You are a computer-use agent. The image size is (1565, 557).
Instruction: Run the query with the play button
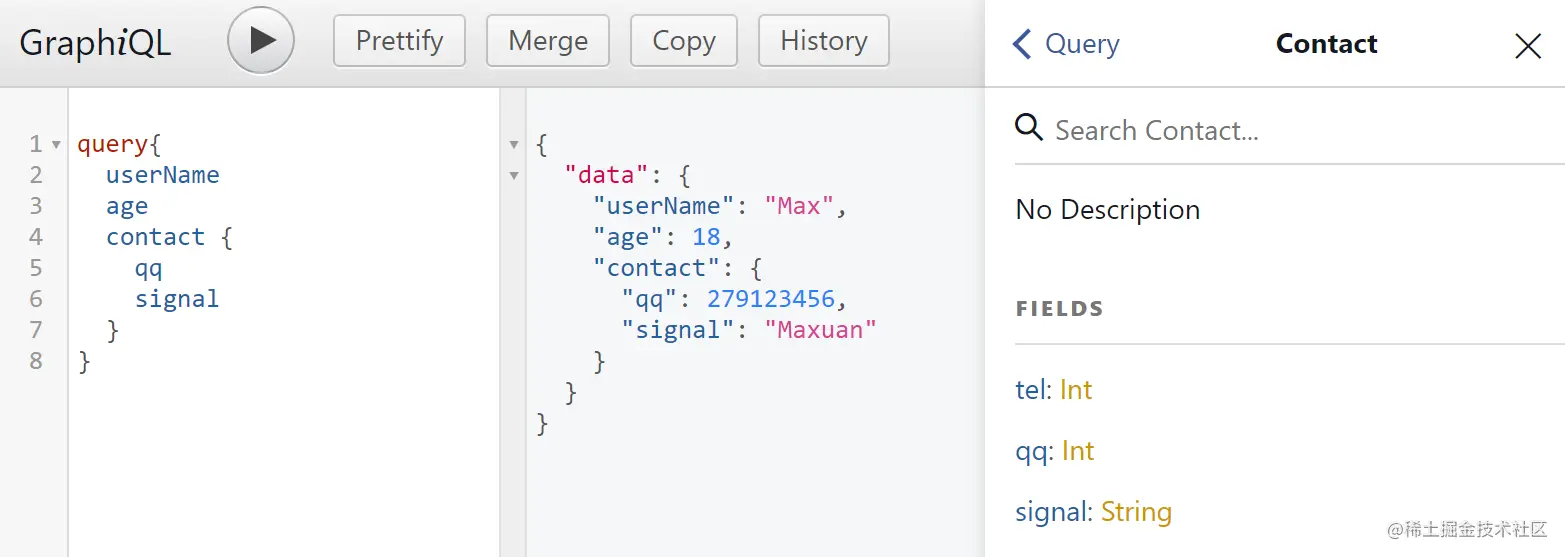(261, 41)
